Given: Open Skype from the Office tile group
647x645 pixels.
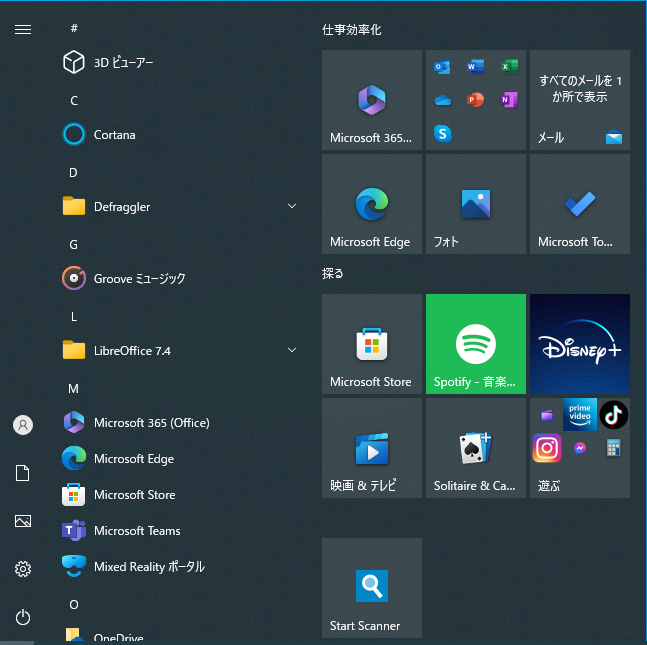Looking at the screenshot, I should [442, 134].
